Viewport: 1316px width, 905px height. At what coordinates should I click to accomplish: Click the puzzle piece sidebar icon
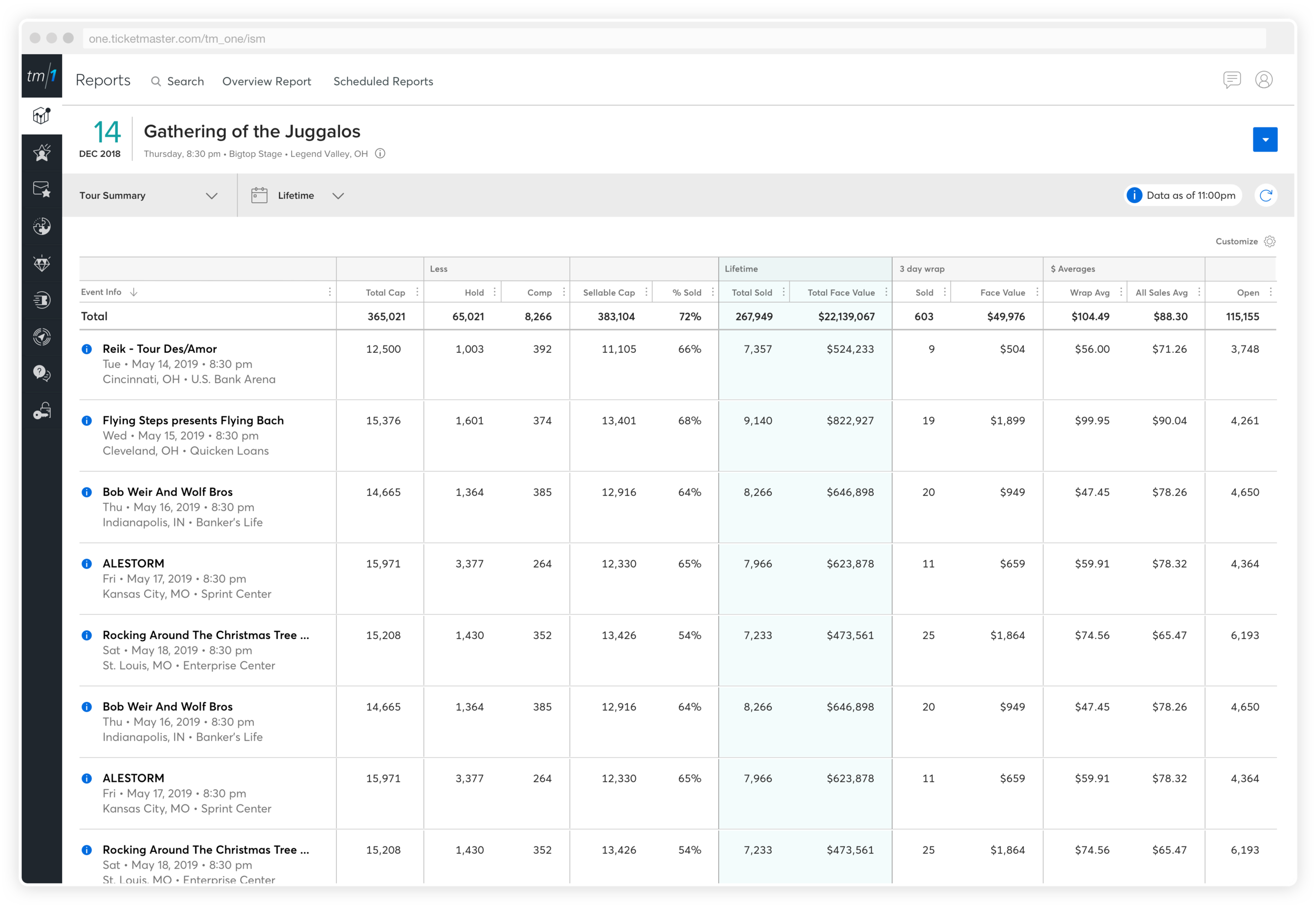[42, 226]
